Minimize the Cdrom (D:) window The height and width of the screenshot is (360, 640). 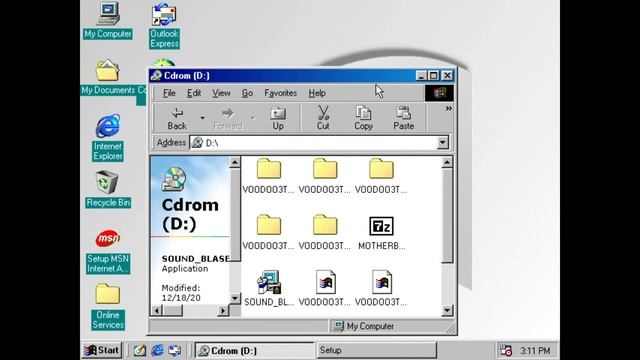421,76
